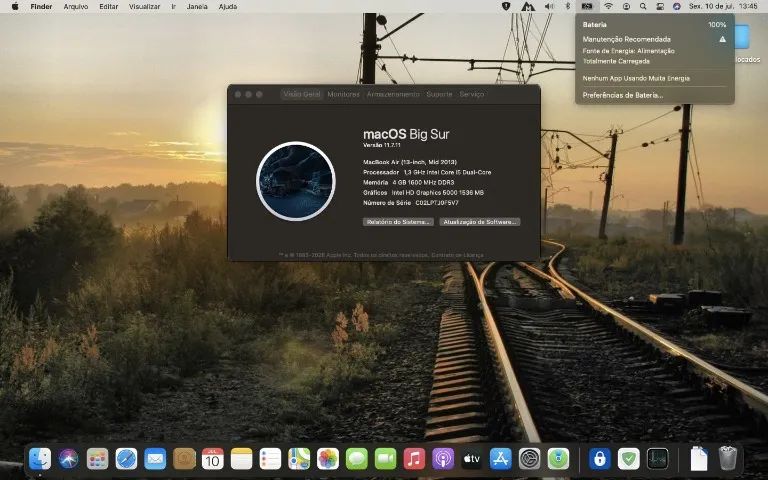Open the volume control in menu bar
This screenshot has width=768, height=480.
click(x=549, y=6)
